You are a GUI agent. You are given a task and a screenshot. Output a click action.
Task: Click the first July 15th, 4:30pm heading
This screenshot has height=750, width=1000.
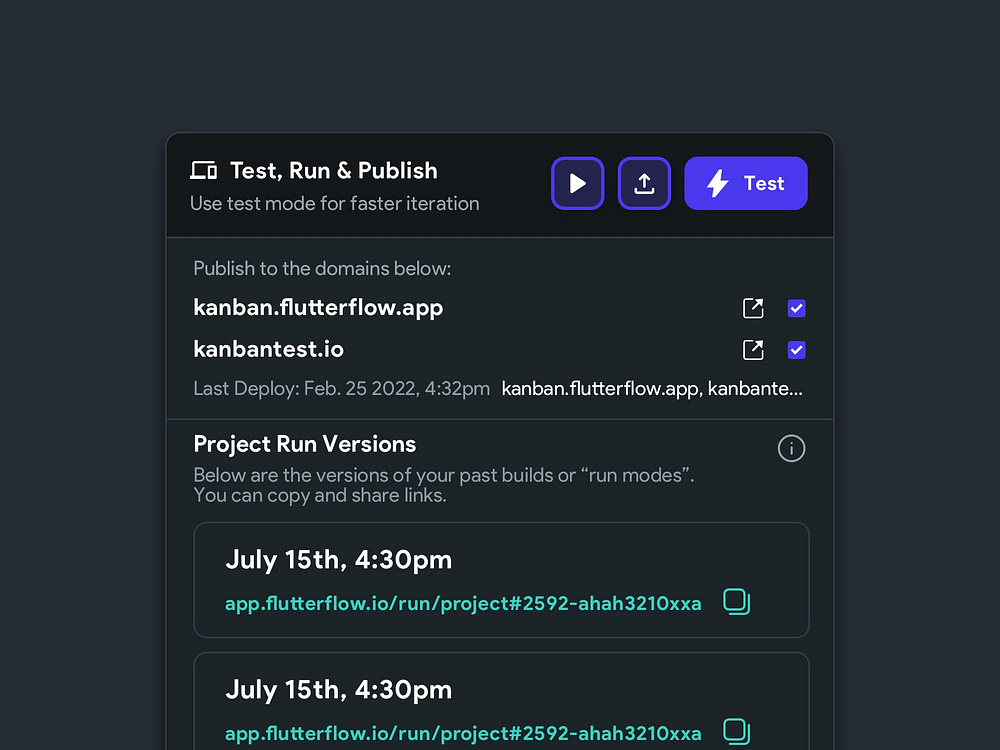(339, 560)
